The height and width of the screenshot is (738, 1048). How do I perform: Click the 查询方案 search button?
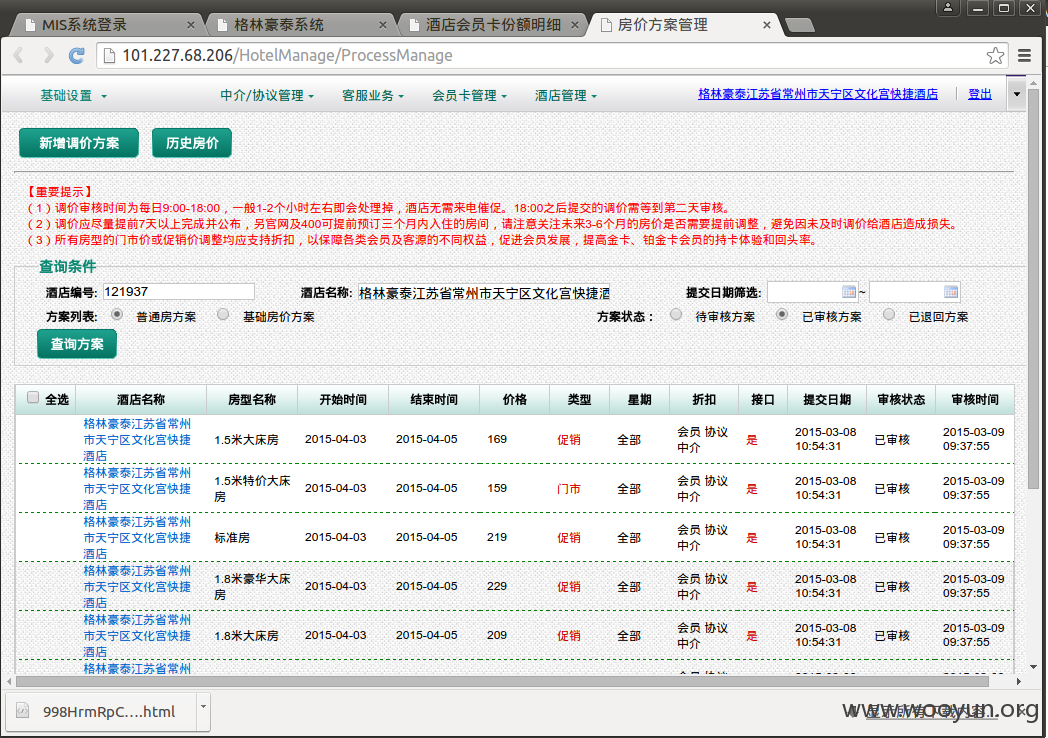coord(77,344)
